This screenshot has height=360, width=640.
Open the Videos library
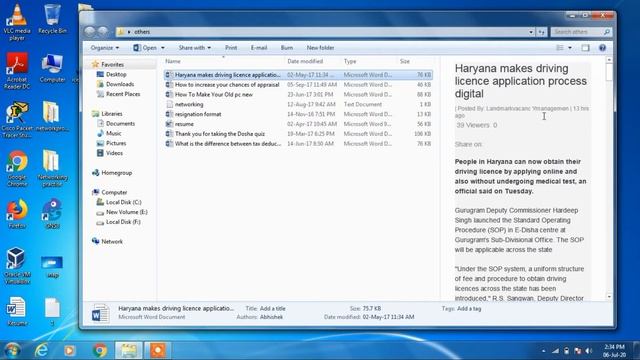pos(114,153)
